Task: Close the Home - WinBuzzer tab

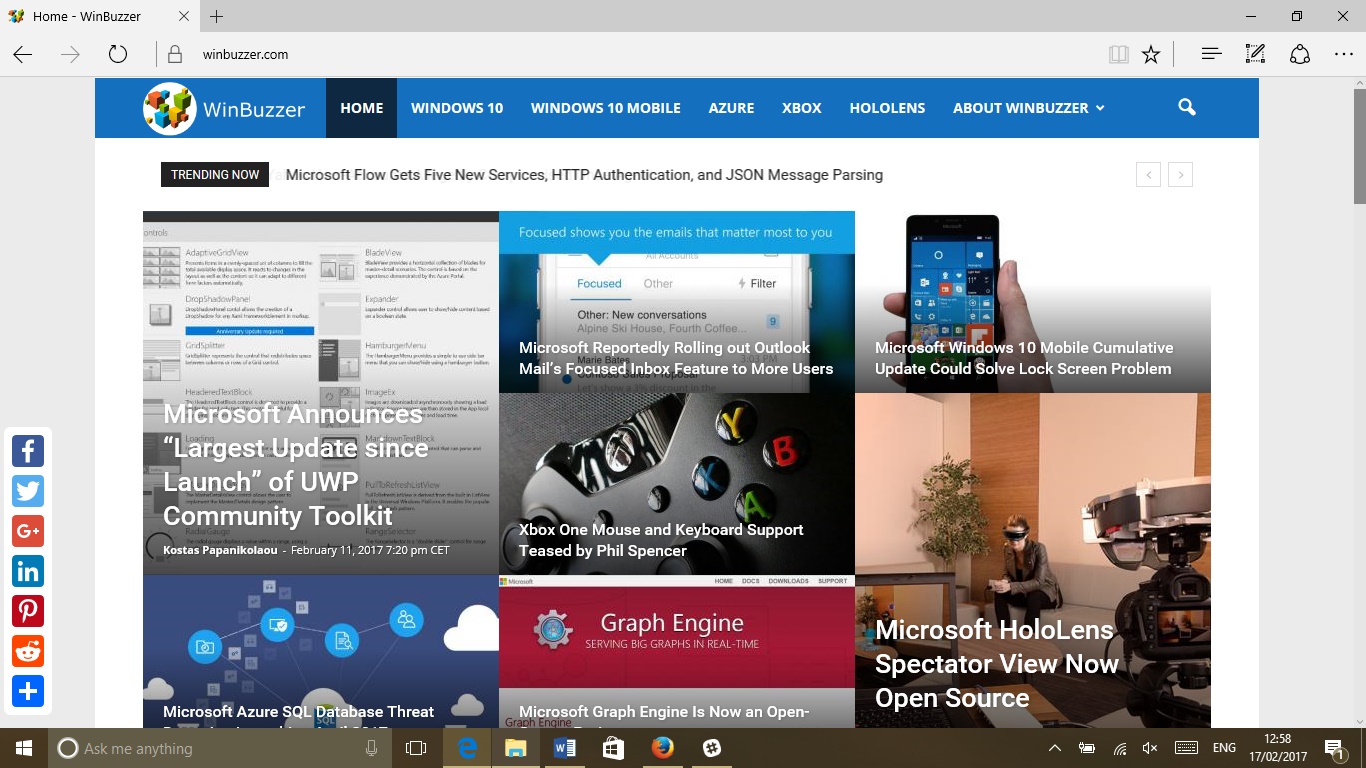Action: coord(183,16)
